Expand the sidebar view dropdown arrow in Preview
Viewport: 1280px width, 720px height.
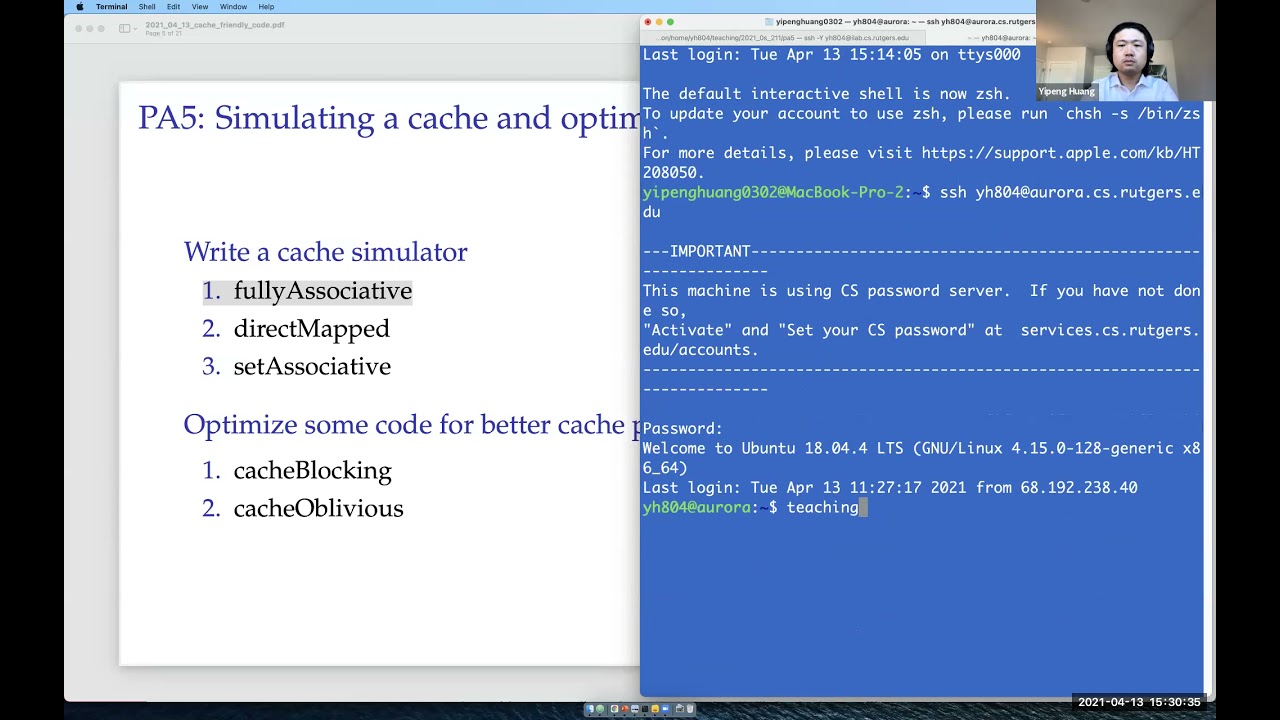pos(134,28)
